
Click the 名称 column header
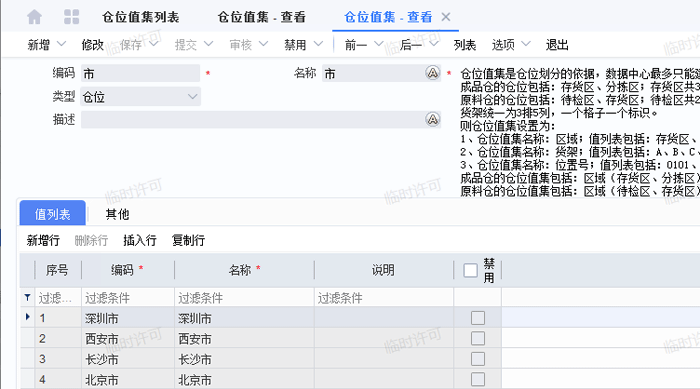point(245,270)
